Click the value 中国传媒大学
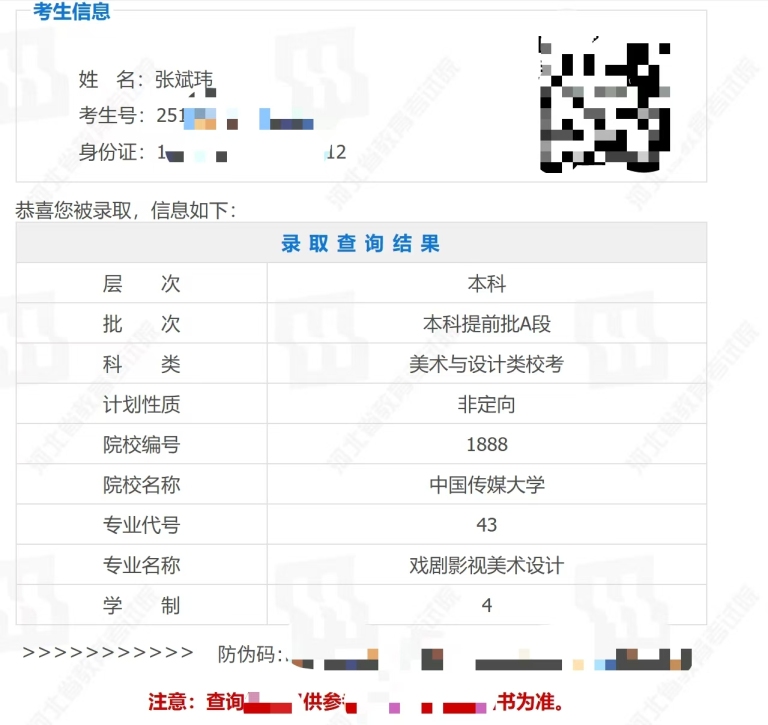The height and width of the screenshot is (725, 768). [487, 485]
